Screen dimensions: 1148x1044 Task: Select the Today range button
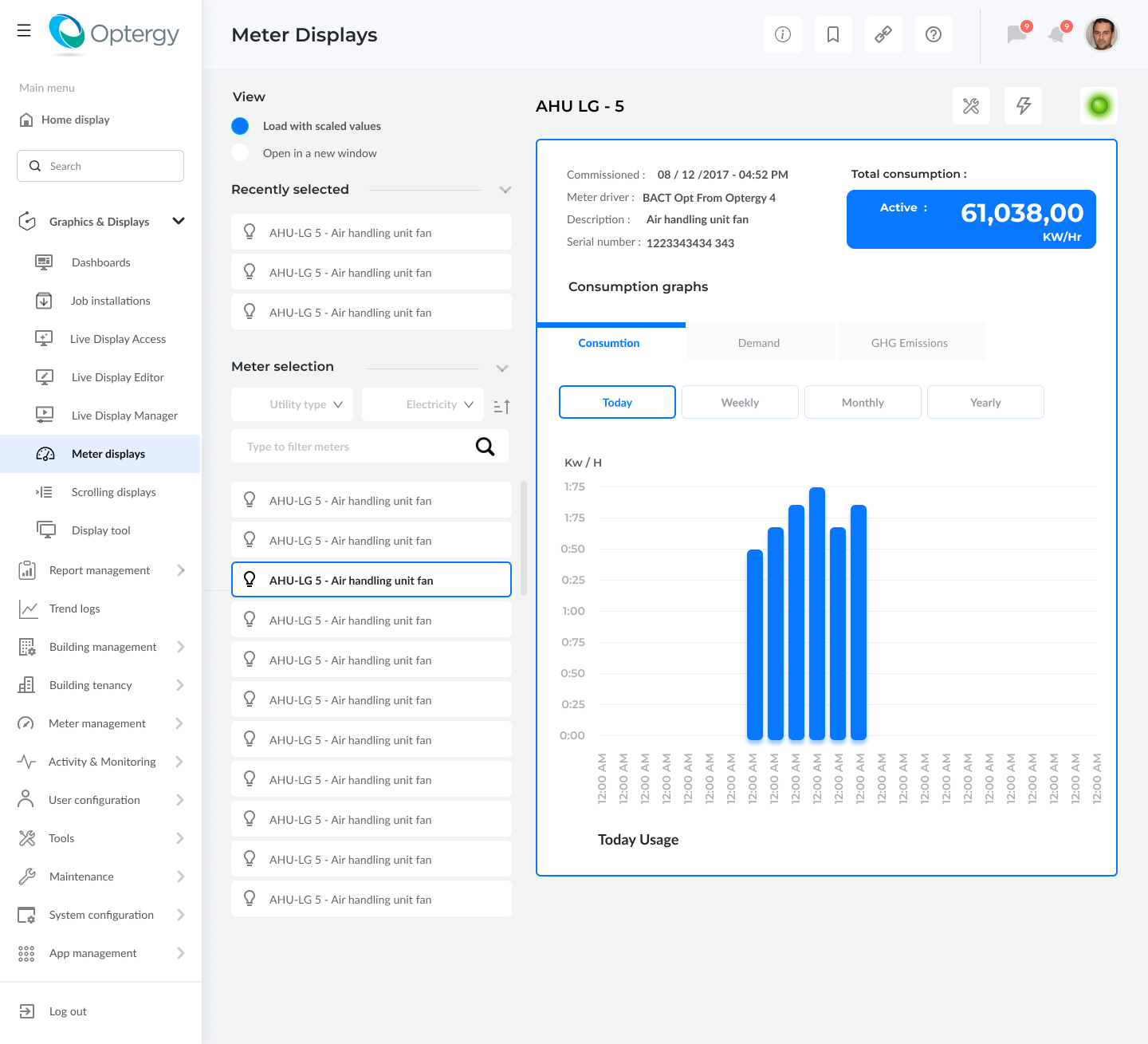click(x=617, y=402)
